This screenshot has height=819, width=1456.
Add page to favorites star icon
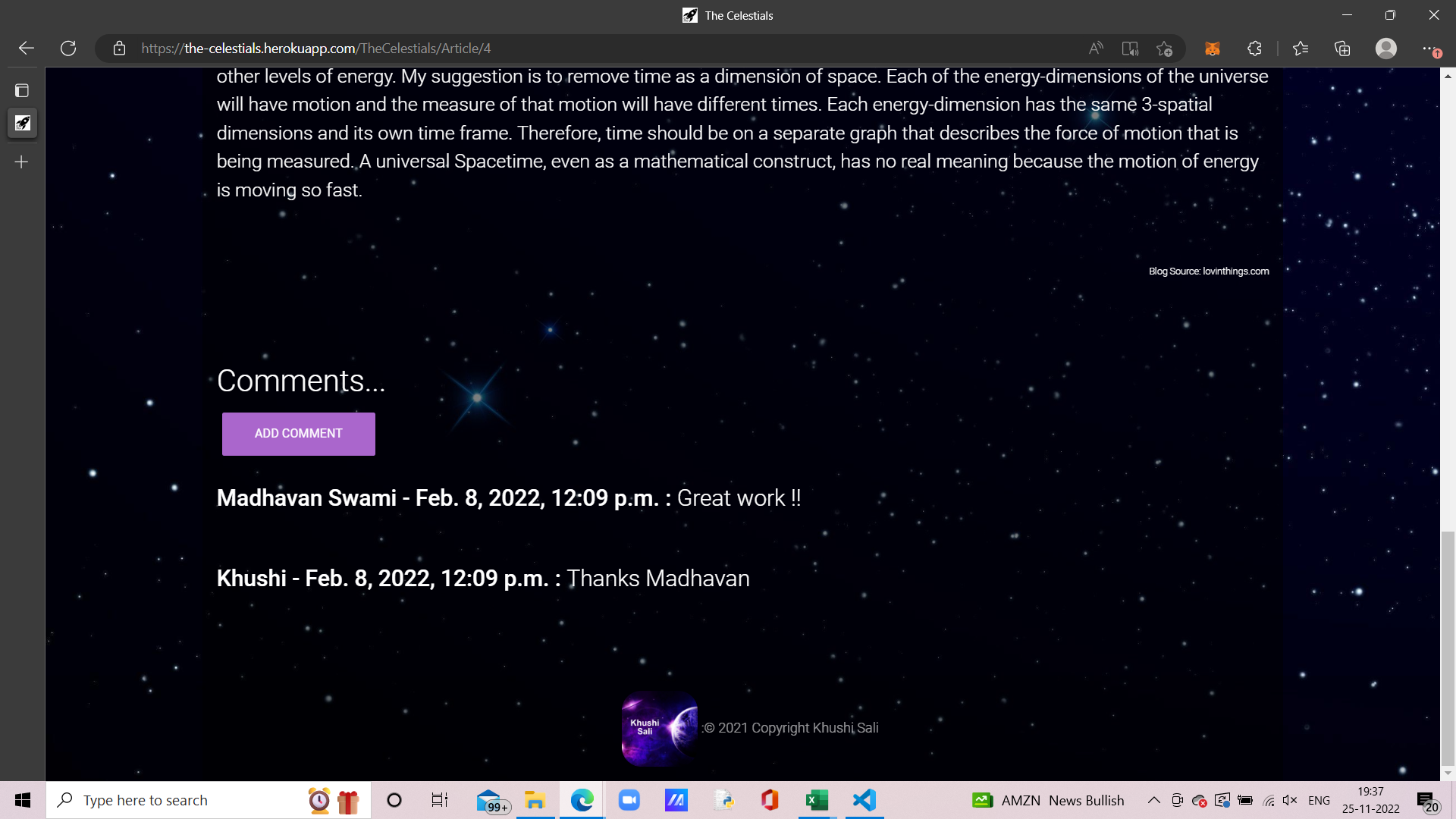[x=1165, y=49]
